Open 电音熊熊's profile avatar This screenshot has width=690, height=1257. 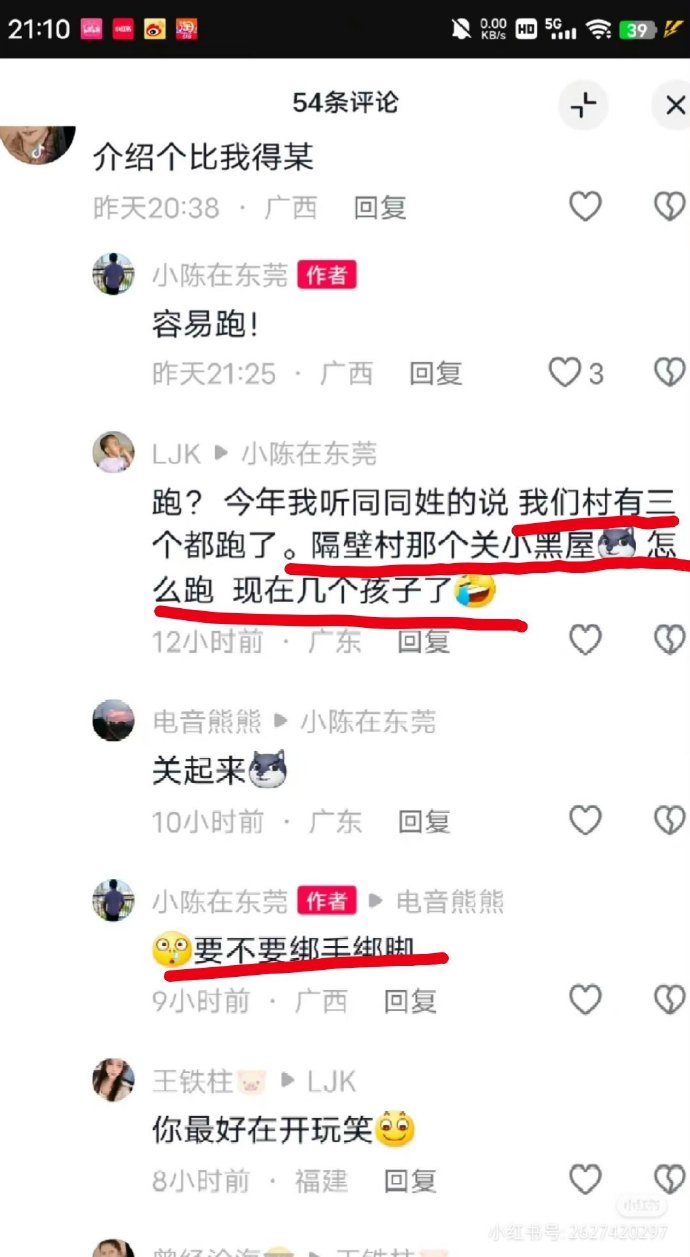tap(113, 720)
